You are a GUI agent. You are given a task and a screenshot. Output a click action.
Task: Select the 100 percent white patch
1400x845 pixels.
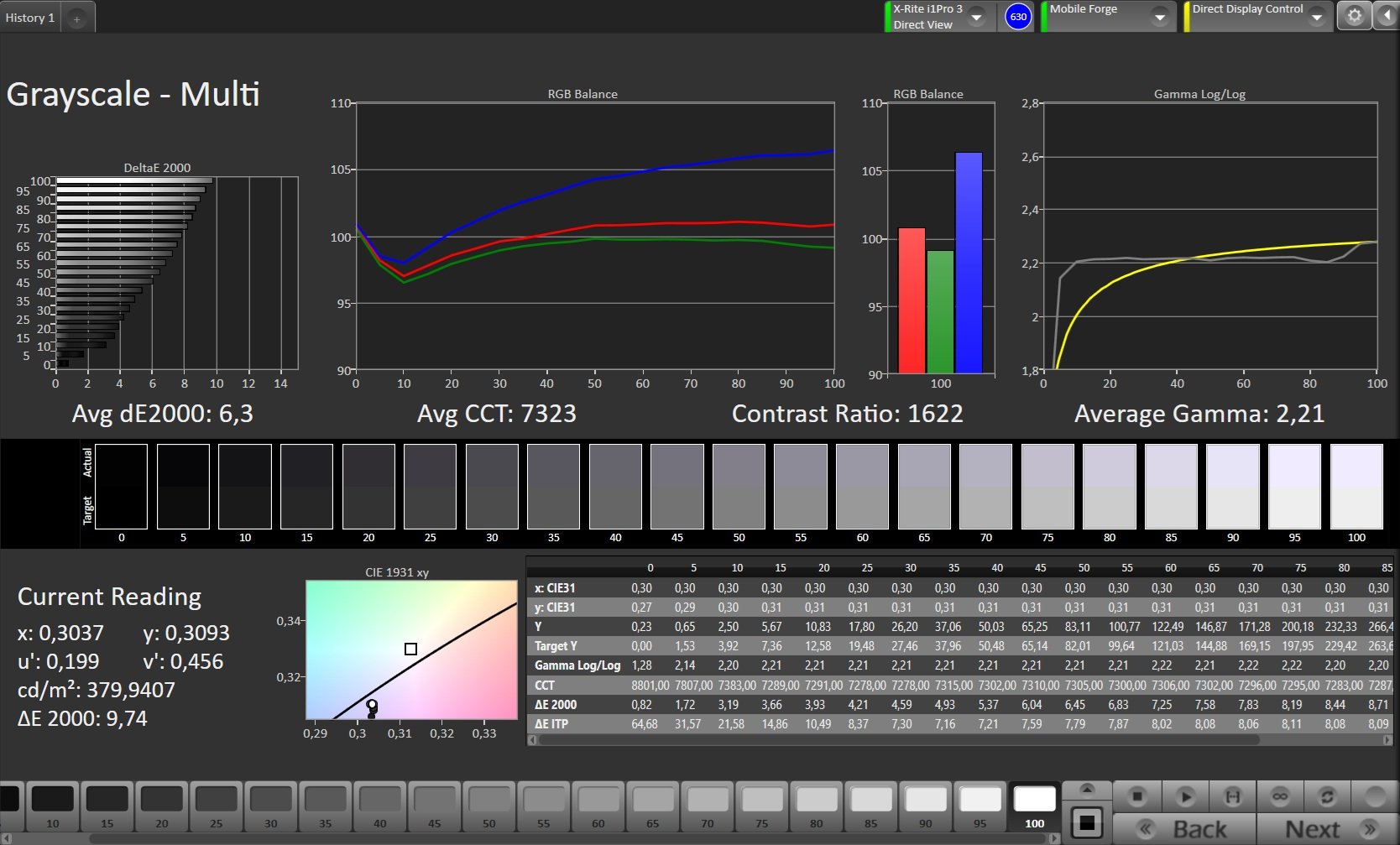pyautogui.click(x=1035, y=806)
